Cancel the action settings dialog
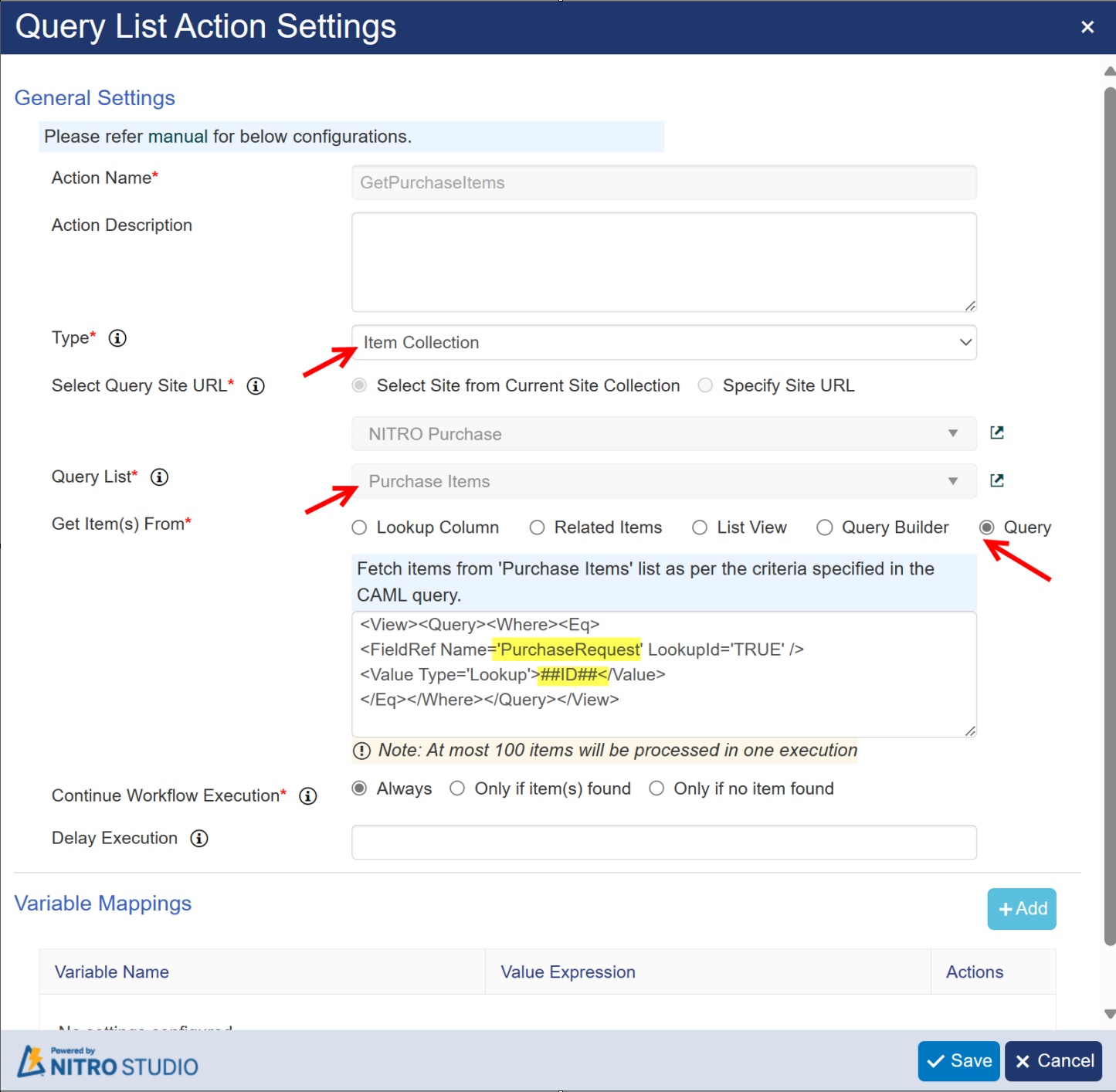 click(1053, 1061)
